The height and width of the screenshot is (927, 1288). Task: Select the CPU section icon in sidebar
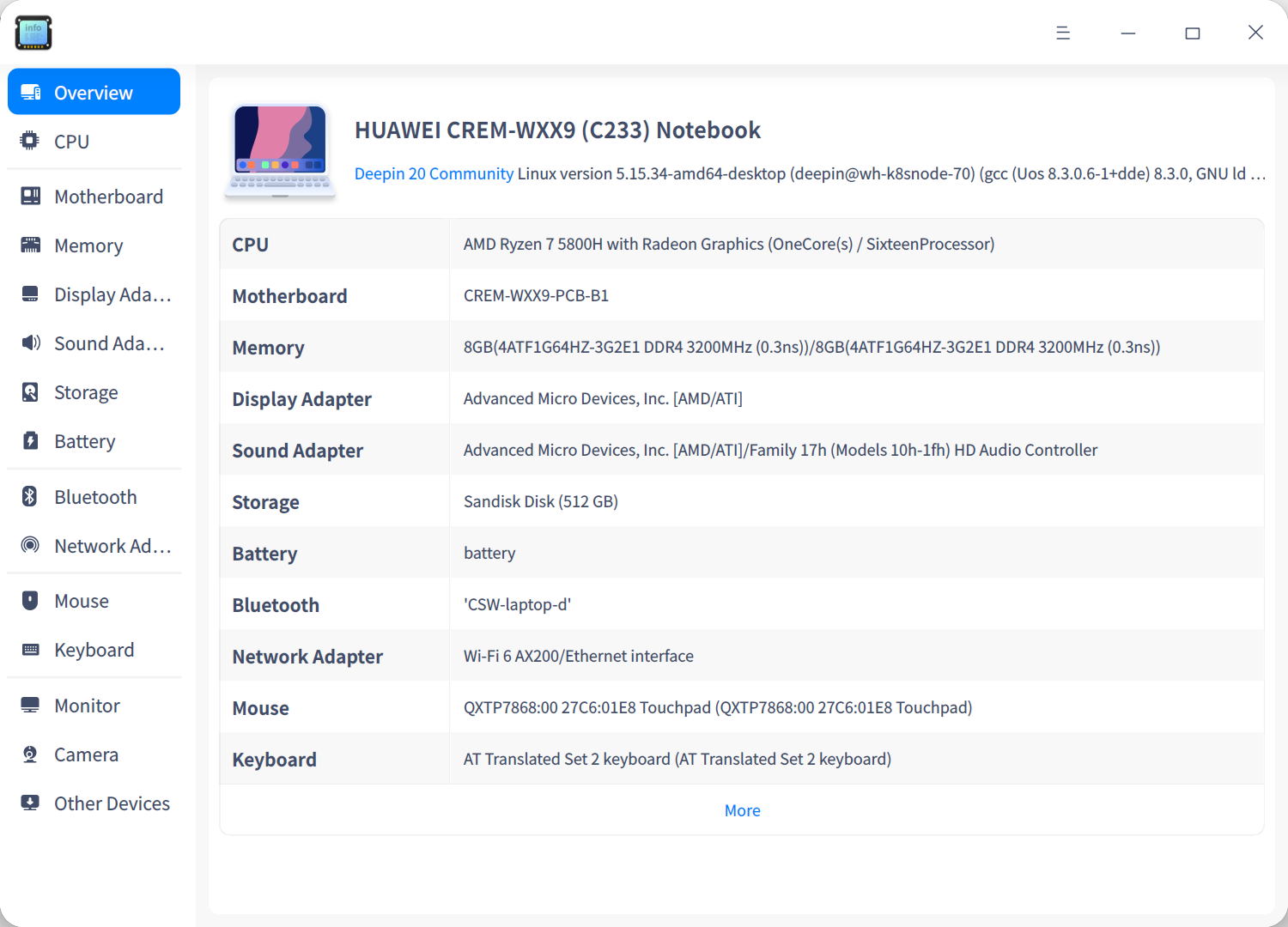(30, 141)
